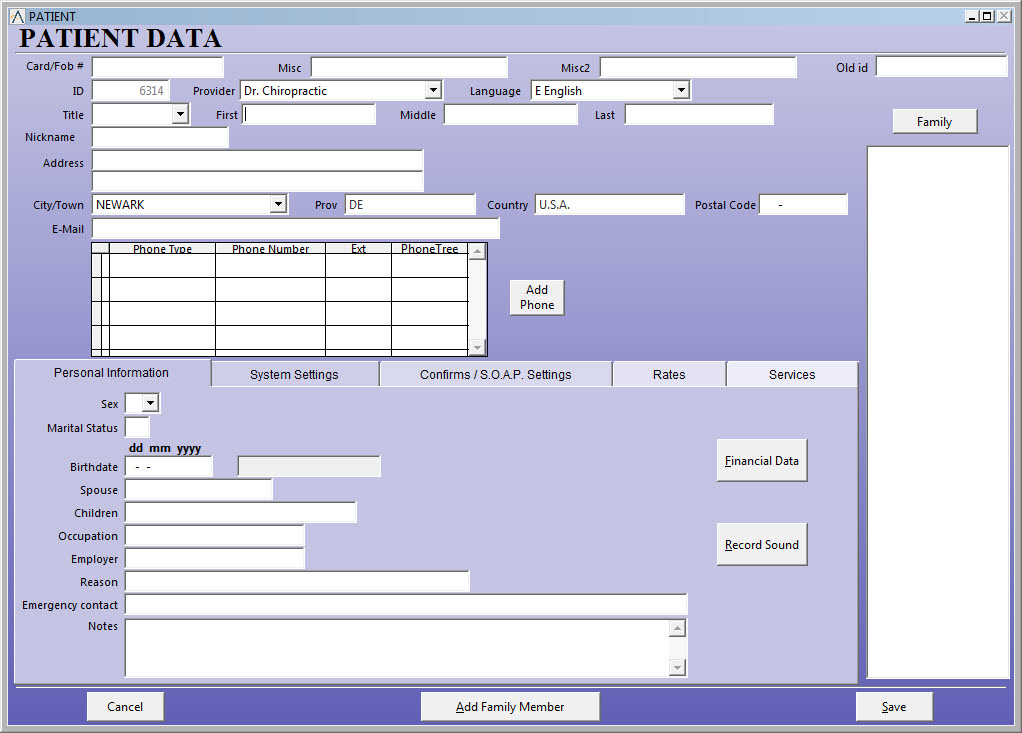Click the Emergency contact field

(x=406, y=605)
